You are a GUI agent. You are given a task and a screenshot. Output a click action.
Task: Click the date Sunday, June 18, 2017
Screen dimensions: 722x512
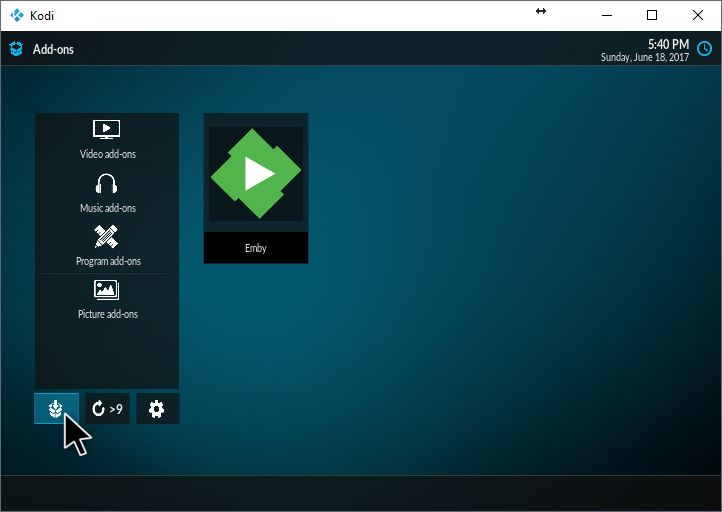click(x=645, y=57)
